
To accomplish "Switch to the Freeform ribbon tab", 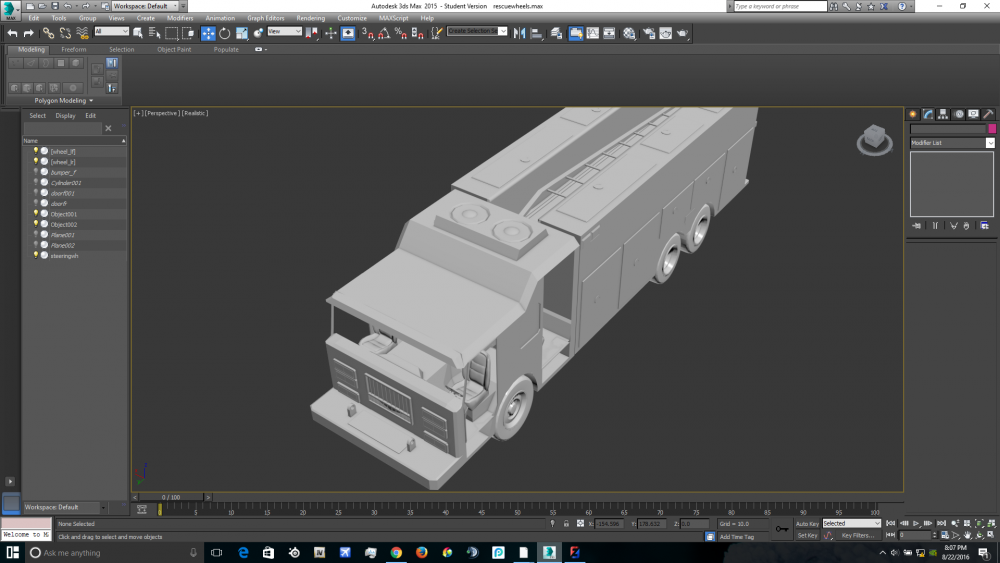I will tap(74, 49).
